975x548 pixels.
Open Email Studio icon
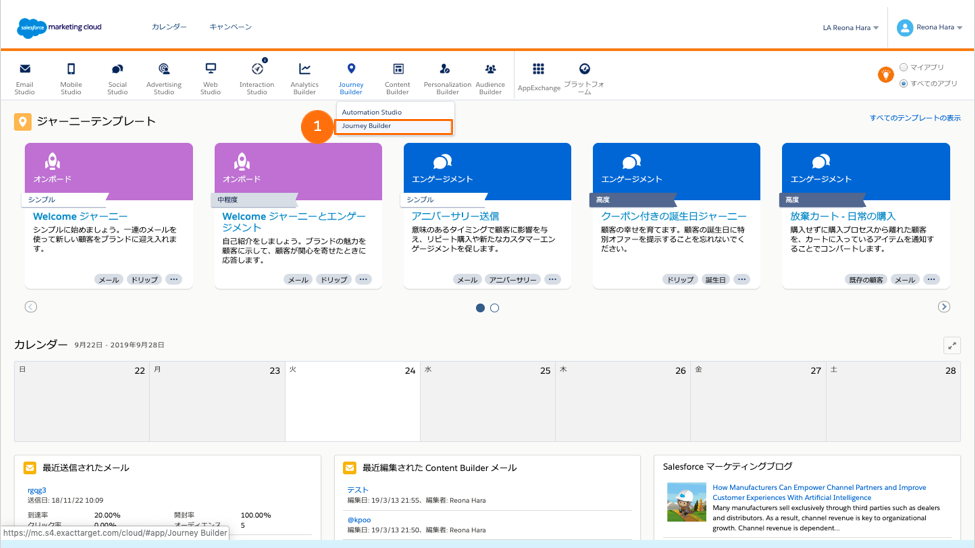tap(25, 68)
